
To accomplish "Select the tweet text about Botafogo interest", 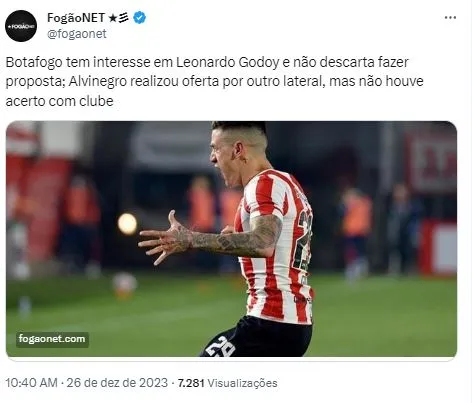I will click(x=214, y=82).
